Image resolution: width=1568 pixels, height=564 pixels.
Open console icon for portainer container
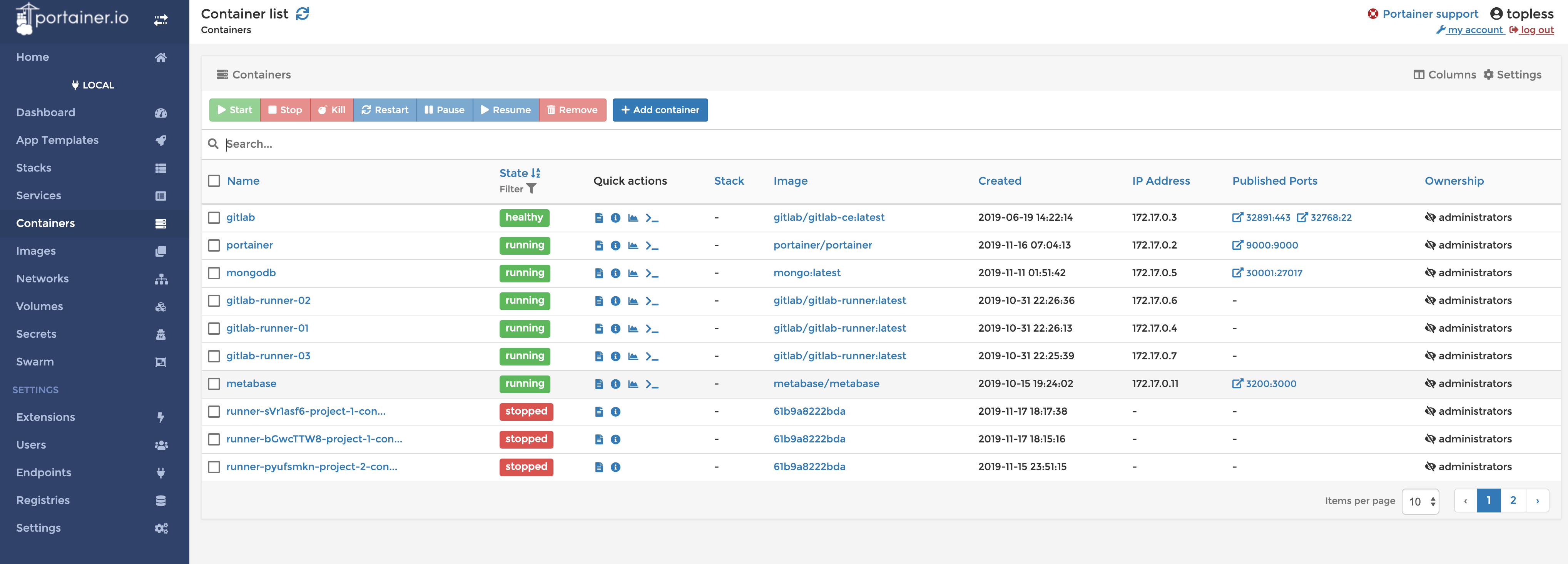[652, 246]
